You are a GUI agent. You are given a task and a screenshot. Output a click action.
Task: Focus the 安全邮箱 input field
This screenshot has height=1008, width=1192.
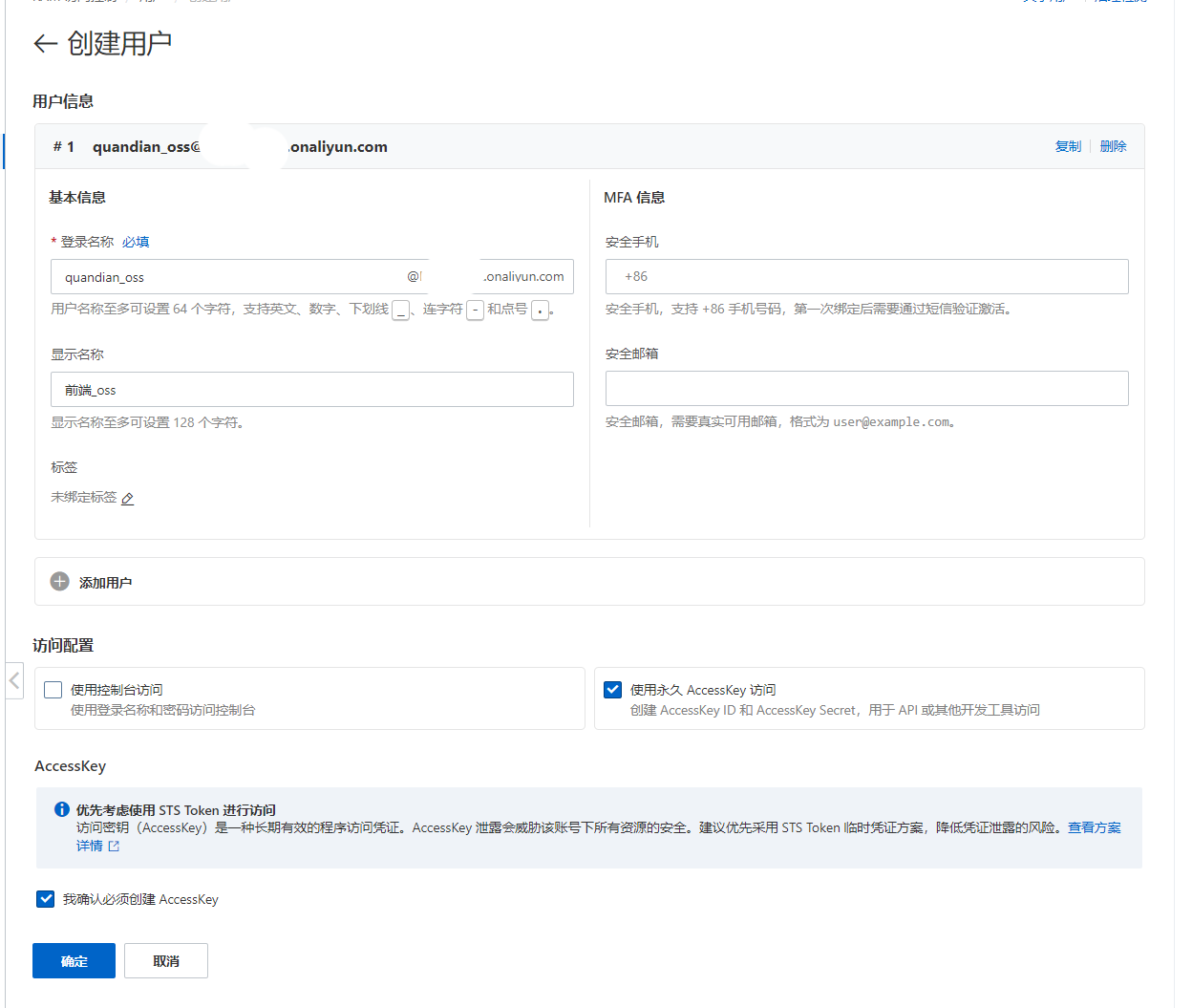pyautogui.click(x=867, y=389)
